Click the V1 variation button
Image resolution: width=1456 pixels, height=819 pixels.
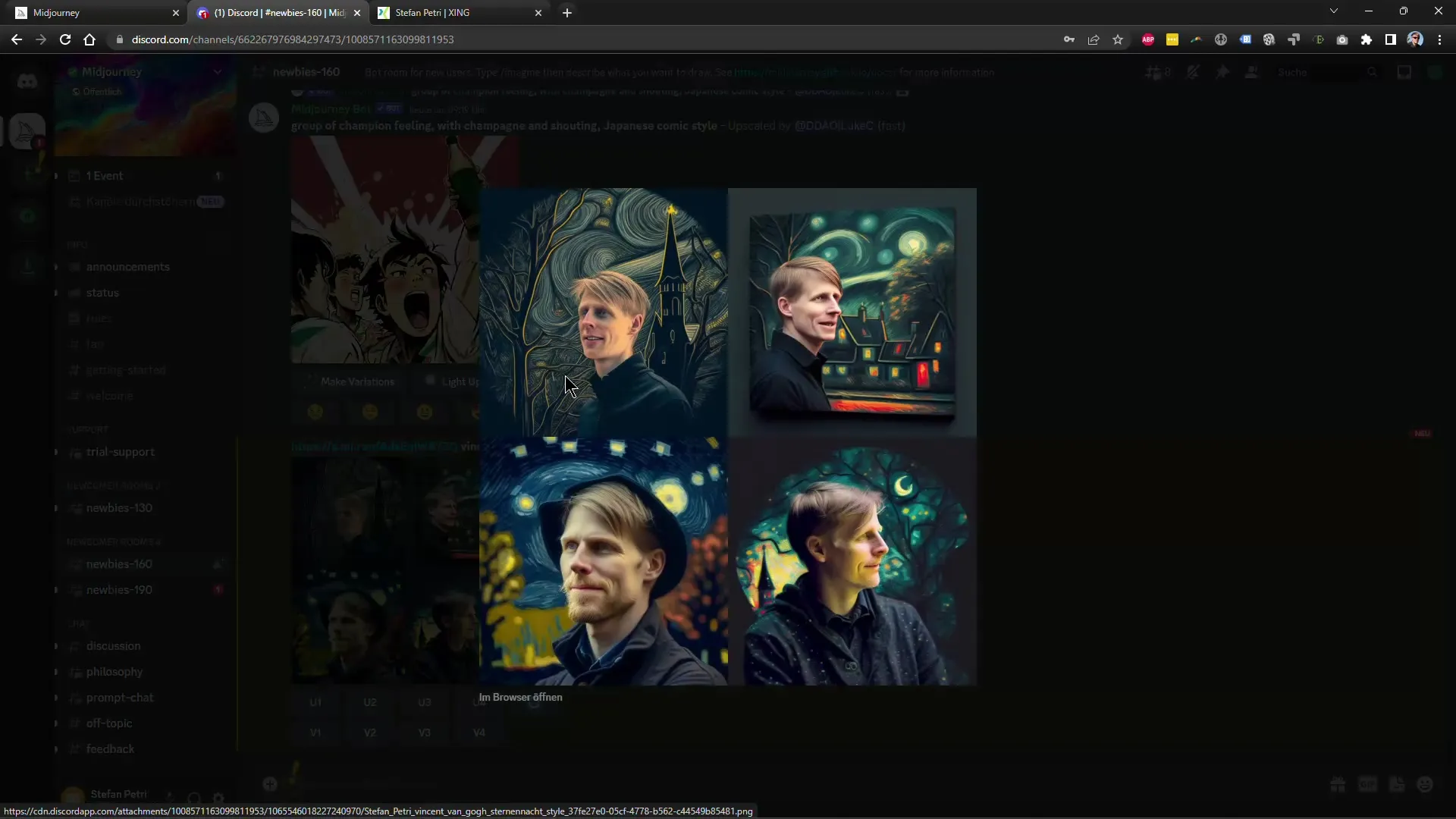click(315, 733)
